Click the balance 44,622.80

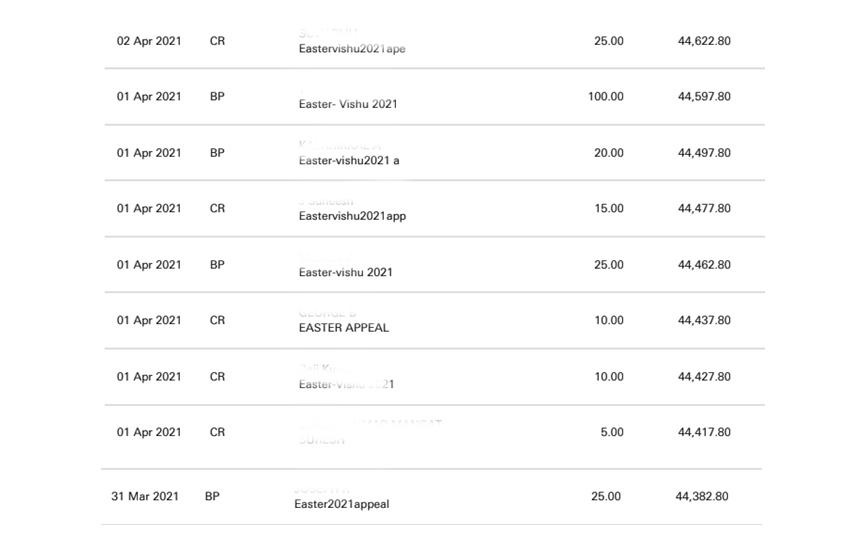click(704, 41)
